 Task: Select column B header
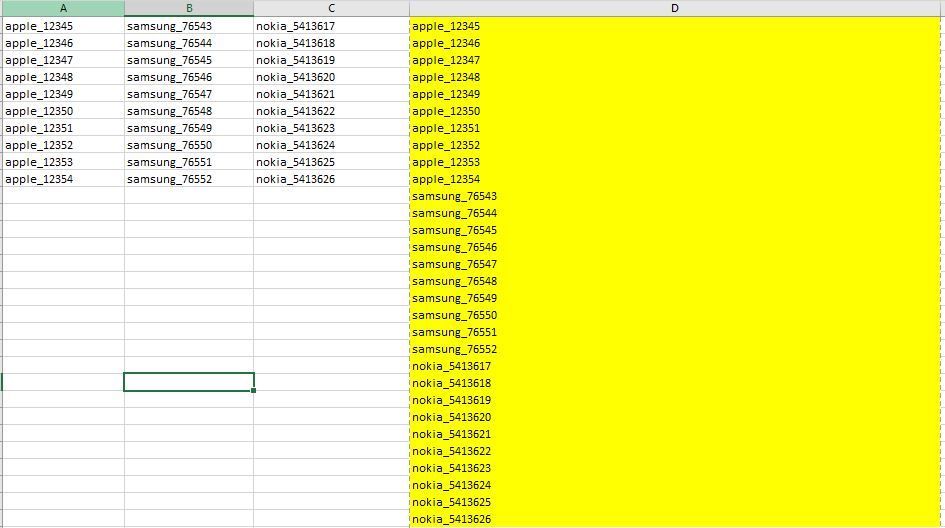(189, 8)
